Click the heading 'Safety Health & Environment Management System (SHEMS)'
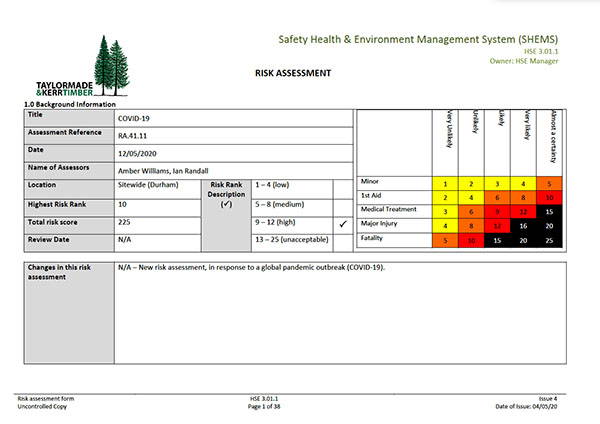This screenshot has height=424, width=600. 418,39
